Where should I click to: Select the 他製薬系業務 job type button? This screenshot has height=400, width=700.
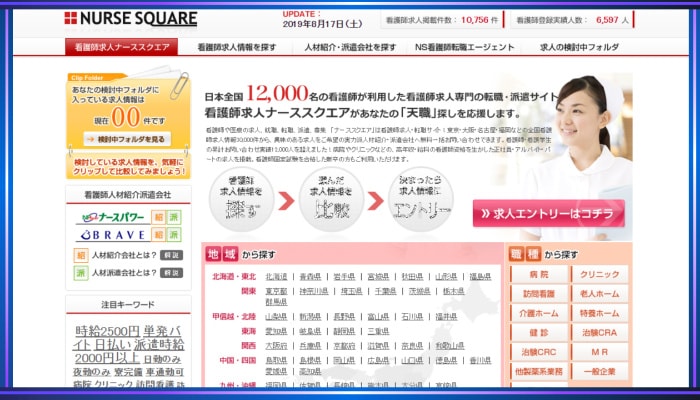pyautogui.click(x=539, y=371)
